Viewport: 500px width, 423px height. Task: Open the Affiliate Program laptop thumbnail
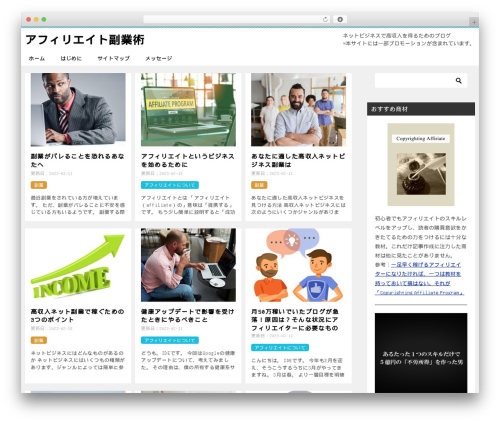[x=188, y=110]
